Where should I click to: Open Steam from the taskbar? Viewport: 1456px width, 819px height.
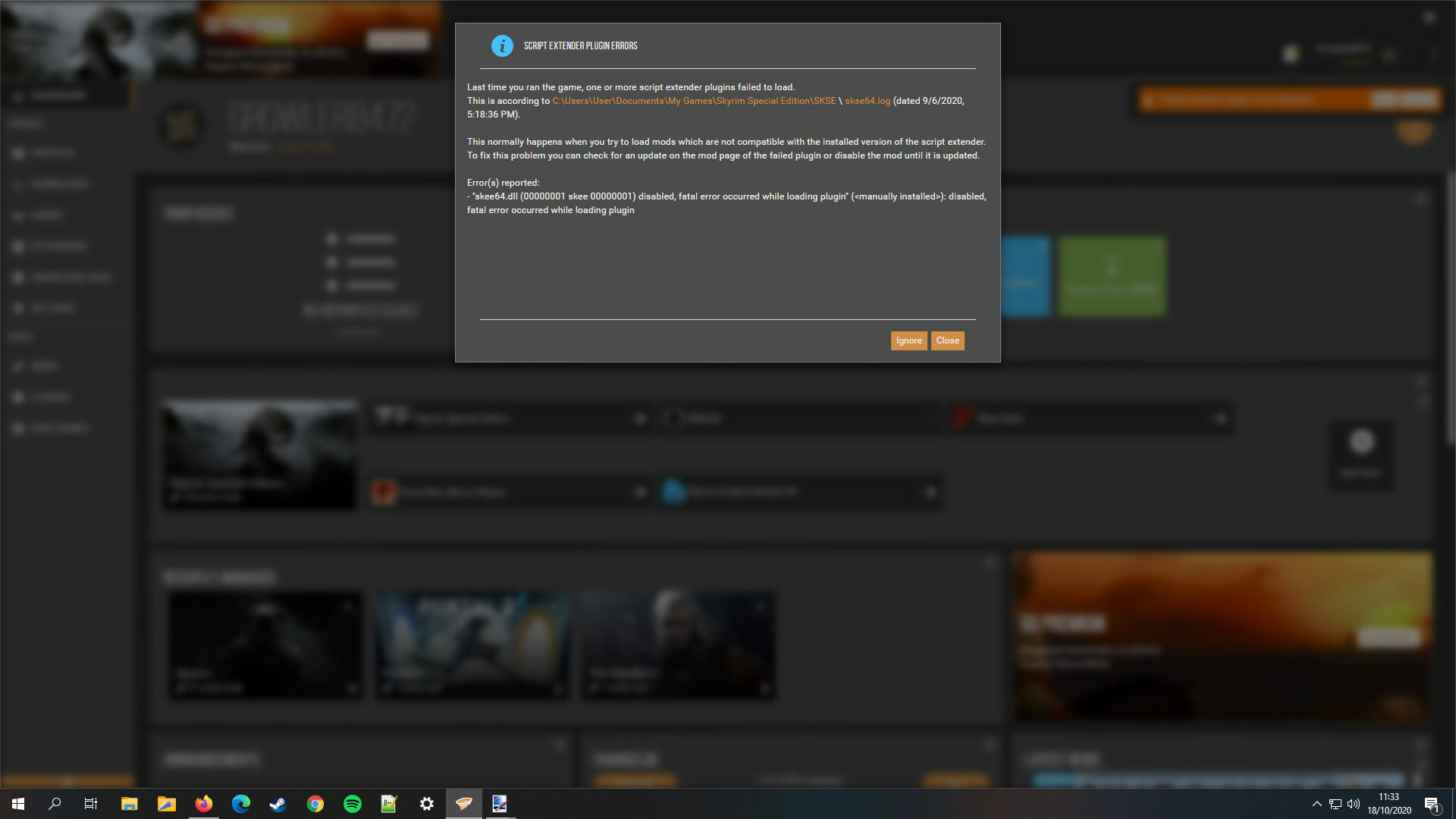click(278, 804)
